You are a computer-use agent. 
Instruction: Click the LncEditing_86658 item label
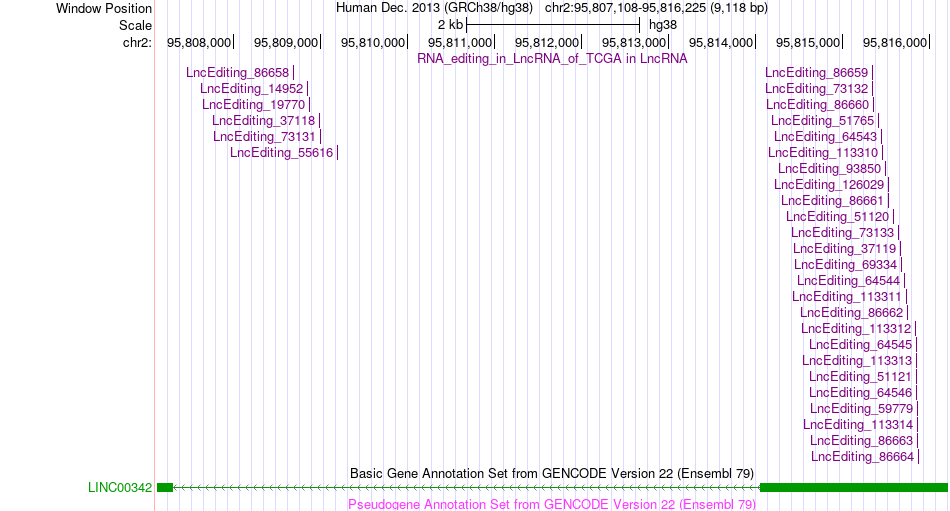238,73
